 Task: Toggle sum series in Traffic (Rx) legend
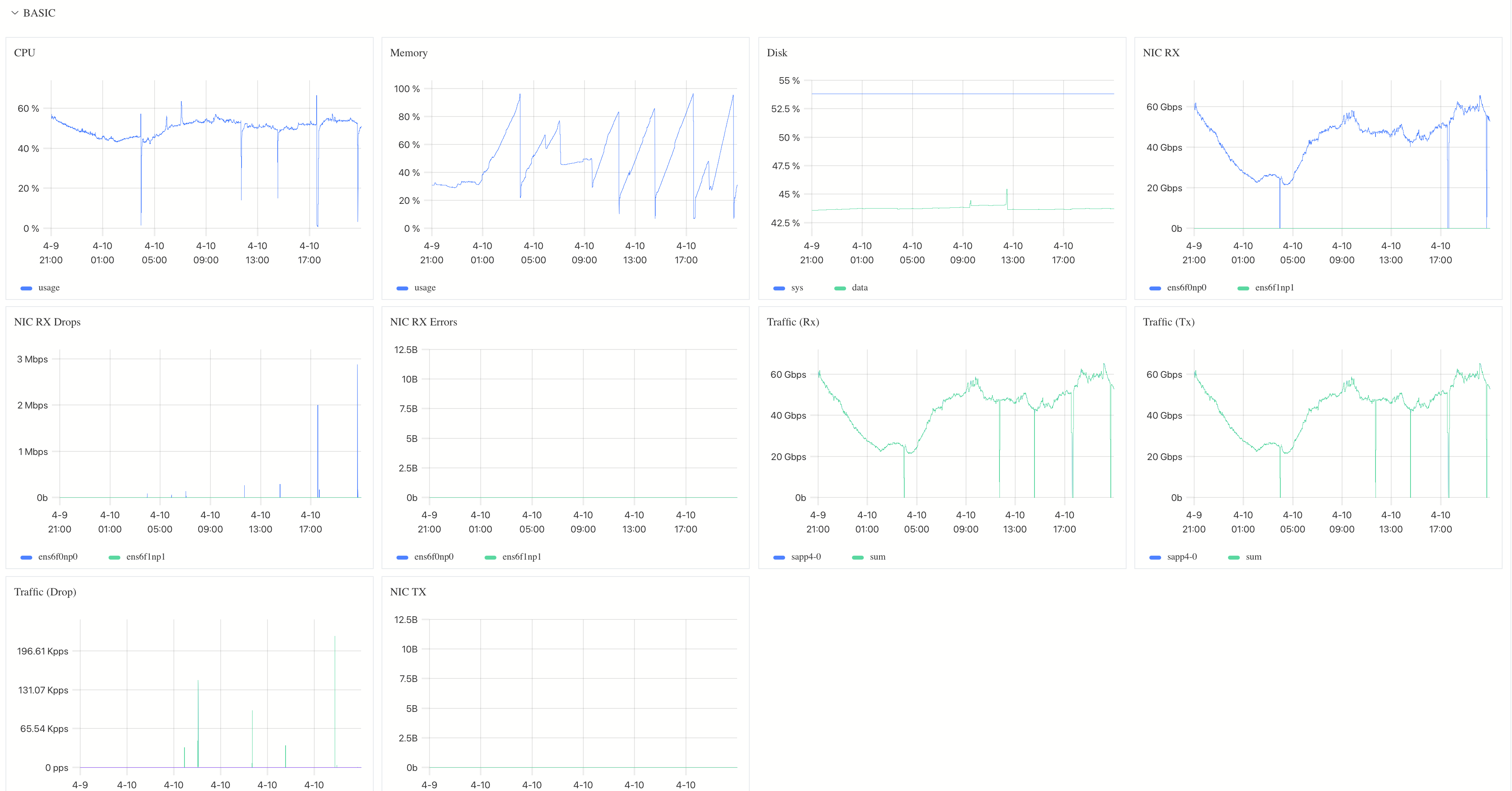coord(877,557)
